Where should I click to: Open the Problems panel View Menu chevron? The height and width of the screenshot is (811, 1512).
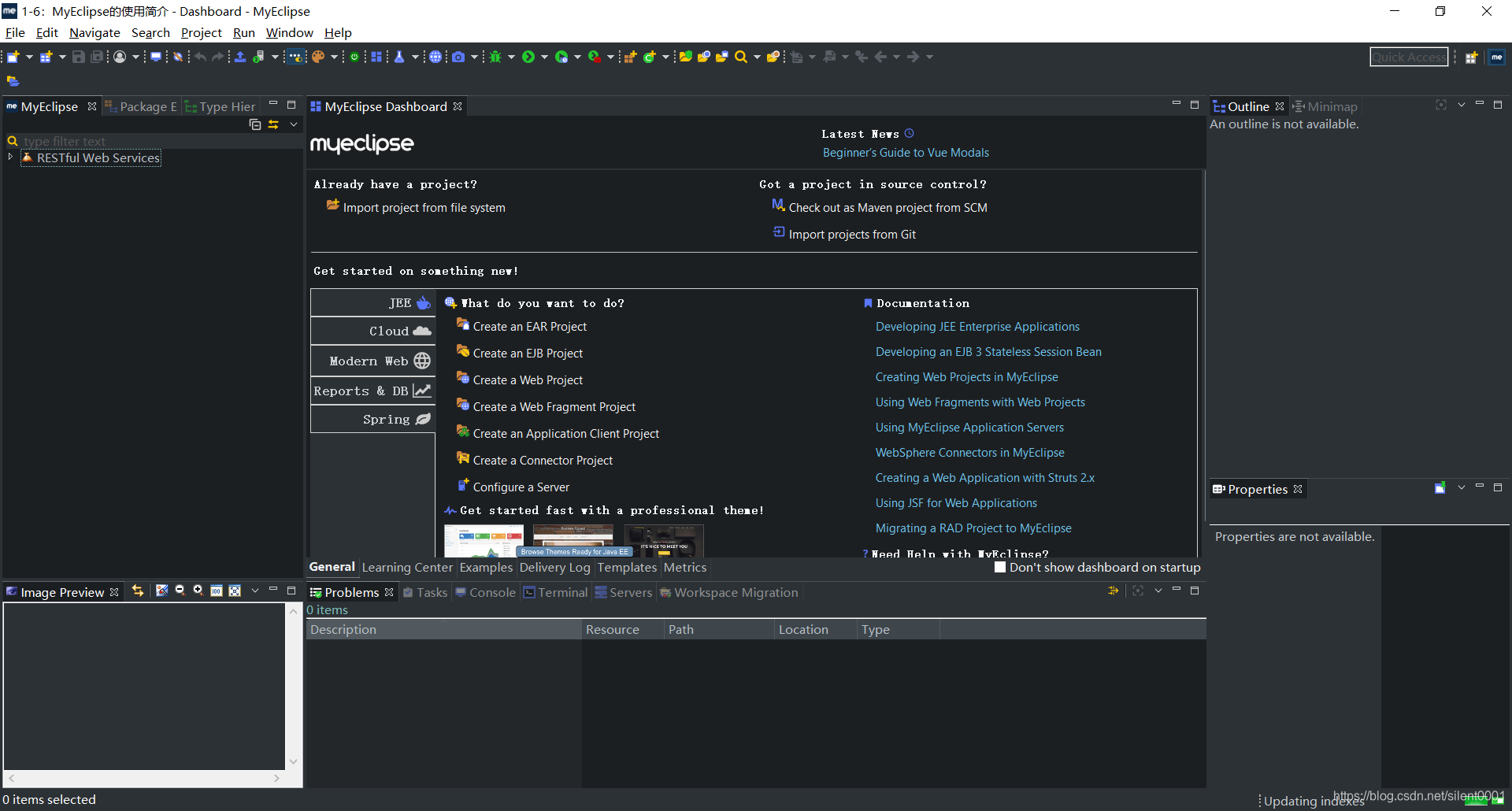pos(1158,591)
